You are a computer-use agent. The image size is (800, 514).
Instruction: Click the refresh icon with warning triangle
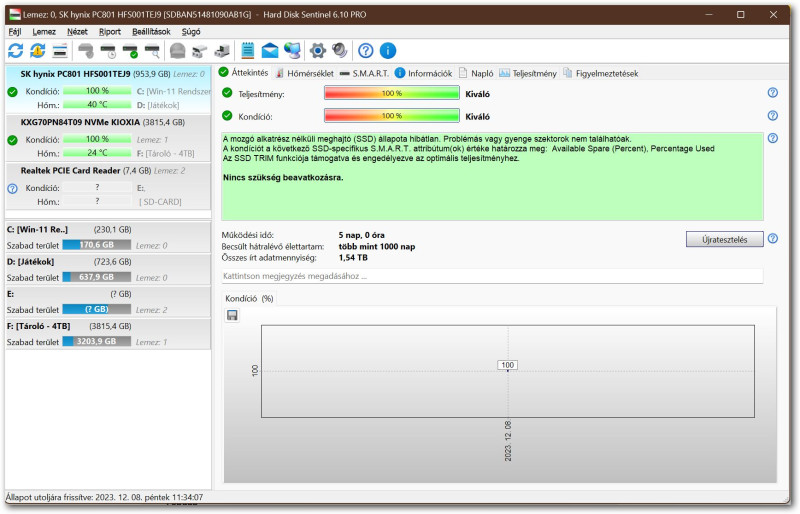pyautogui.click(x=38, y=51)
